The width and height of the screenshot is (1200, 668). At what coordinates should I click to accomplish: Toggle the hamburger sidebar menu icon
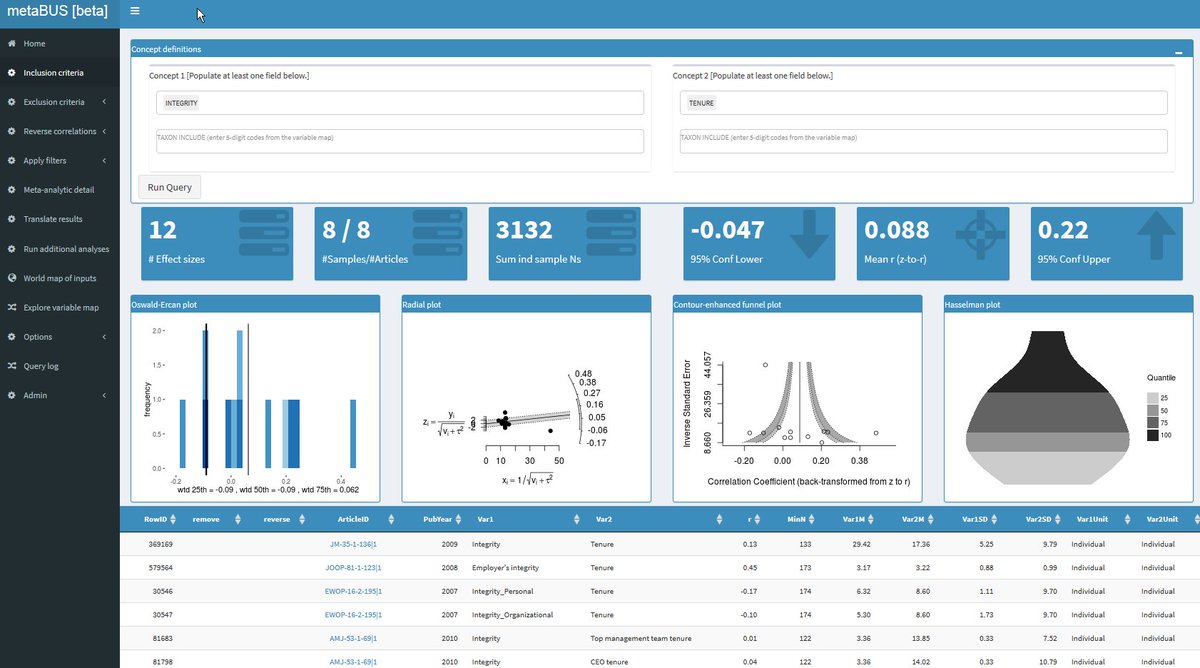[x=135, y=12]
